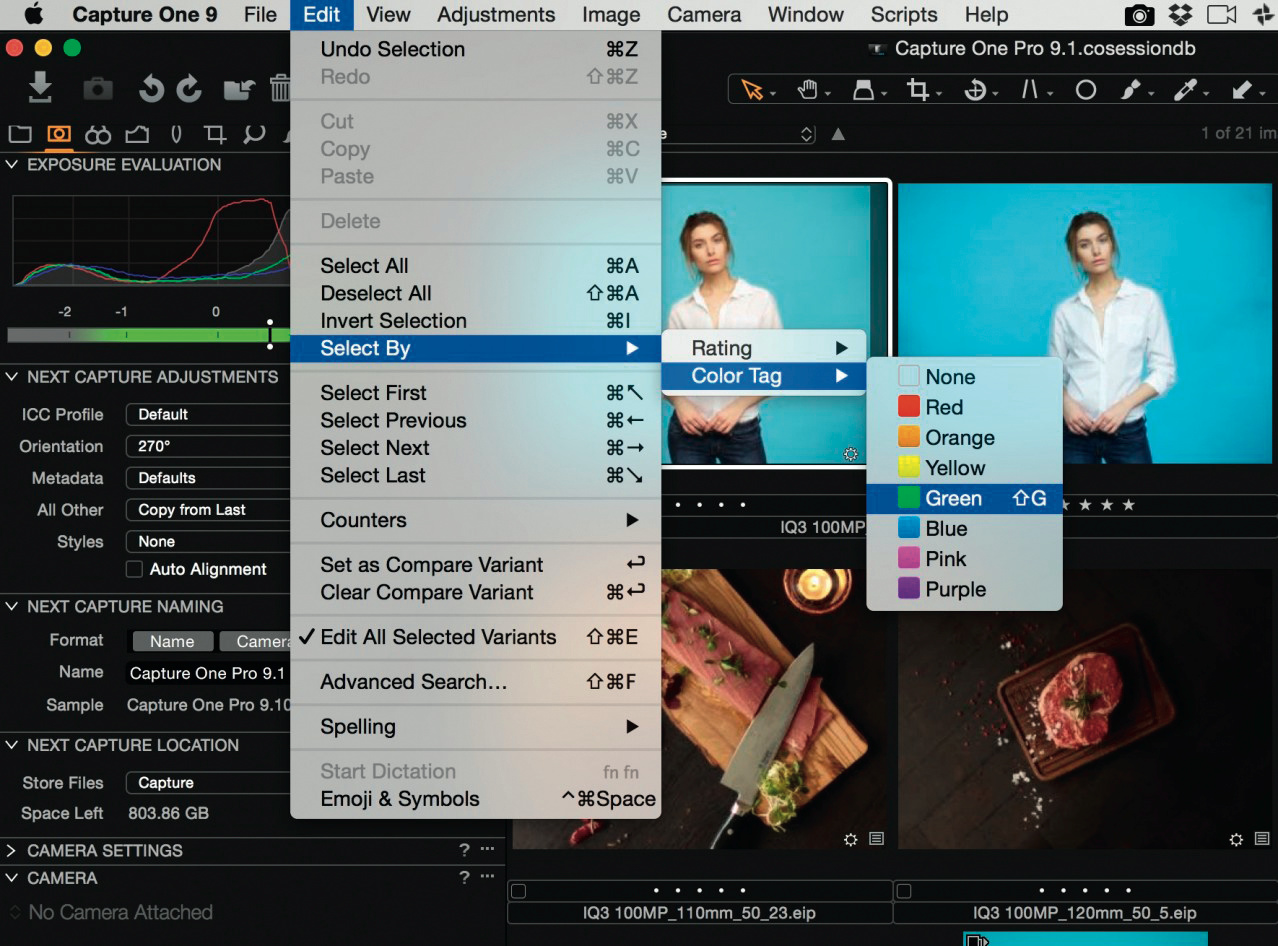The width and height of the screenshot is (1278, 946).
Task: Open the Adjustments menu in menu bar
Action: tap(496, 15)
